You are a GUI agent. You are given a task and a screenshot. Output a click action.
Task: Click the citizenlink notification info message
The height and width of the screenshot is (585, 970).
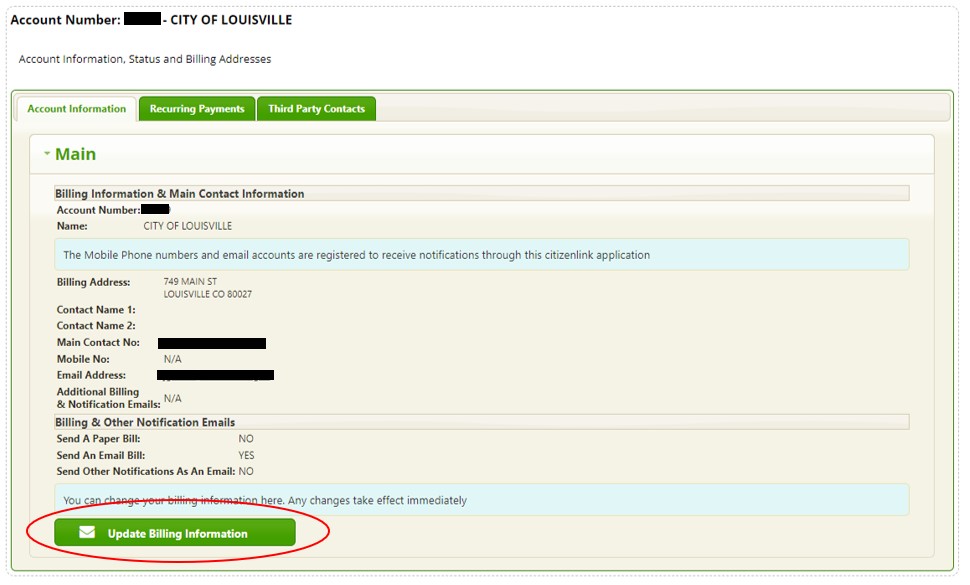pos(481,255)
